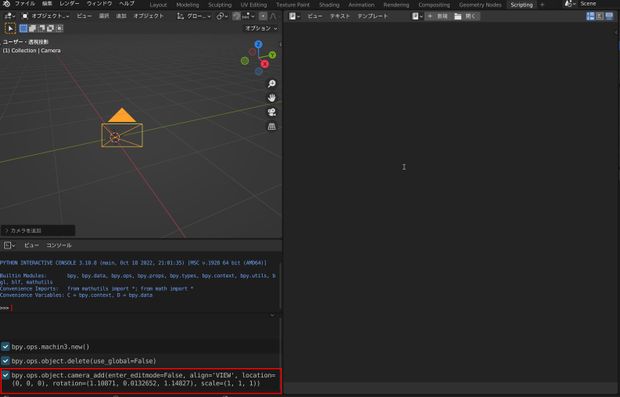Open the scene browse dropdown icon
The height and width of the screenshot is (397, 620).
(x=570, y=4)
